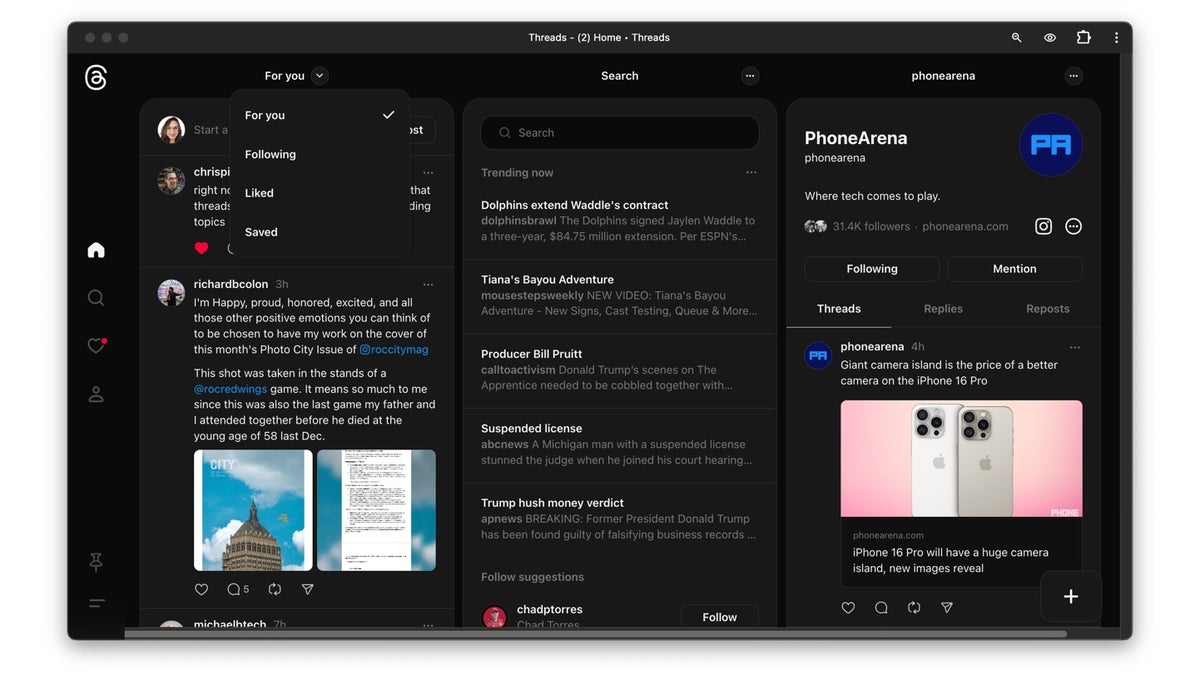Click the Search input field
The height and width of the screenshot is (675, 1200).
(x=619, y=132)
